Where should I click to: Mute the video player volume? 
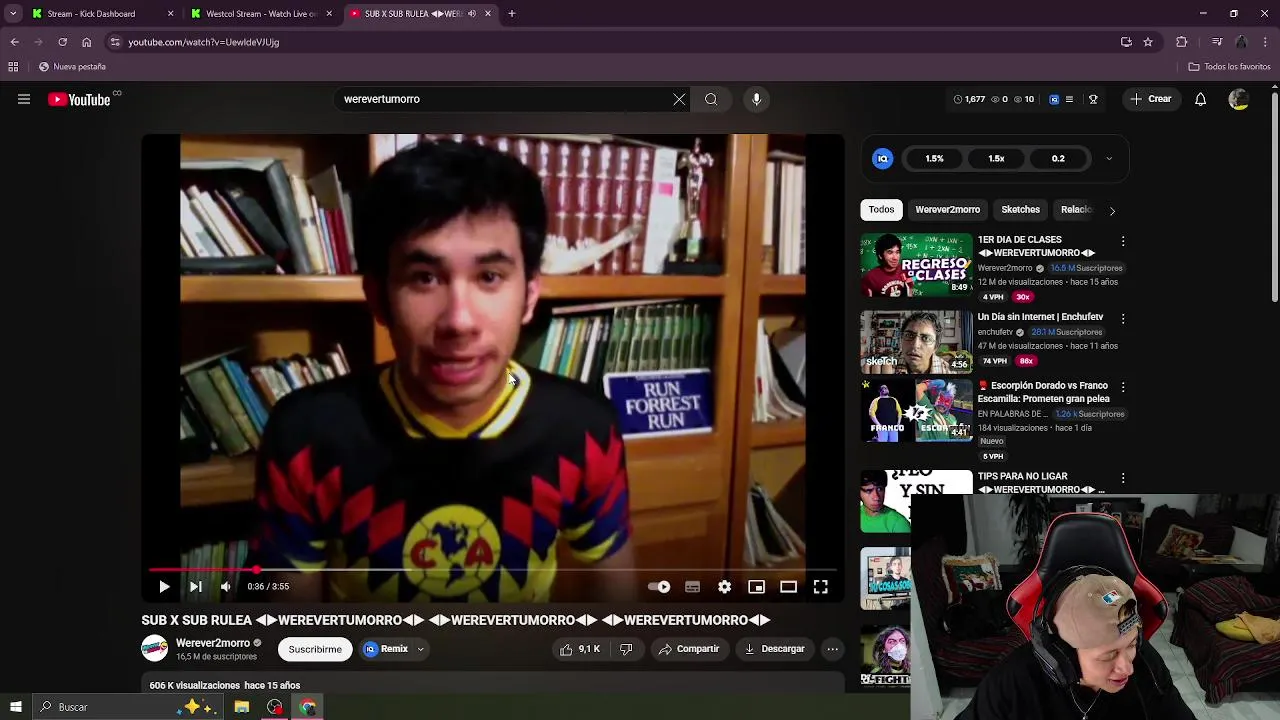click(226, 587)
